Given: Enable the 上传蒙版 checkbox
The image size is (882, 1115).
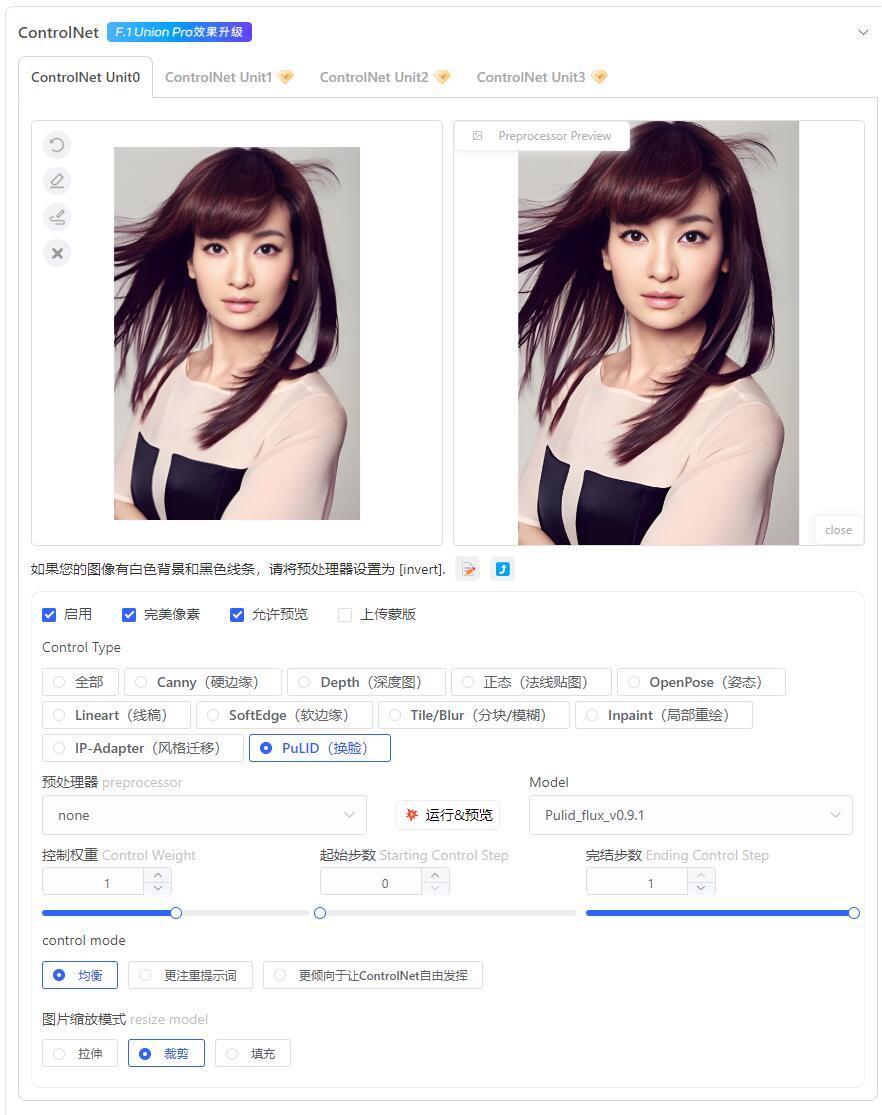Looking at the screenshot, I should (345, 615).
